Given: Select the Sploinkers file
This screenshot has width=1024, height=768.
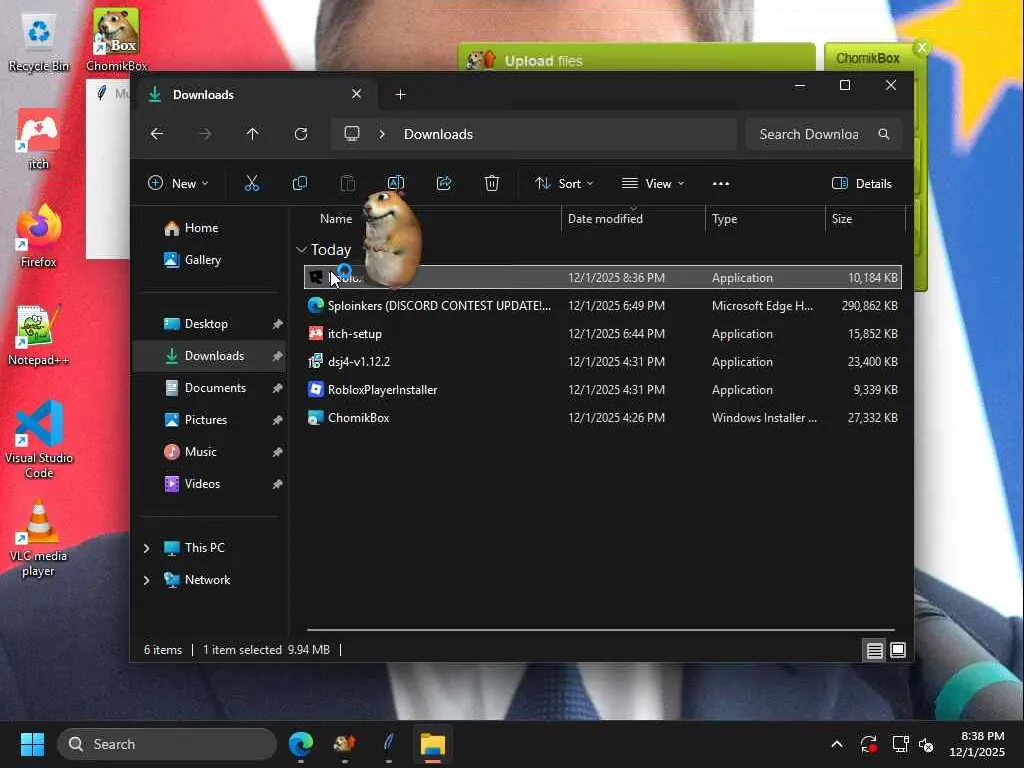Looking at the screenshot, I should [602, 306].
